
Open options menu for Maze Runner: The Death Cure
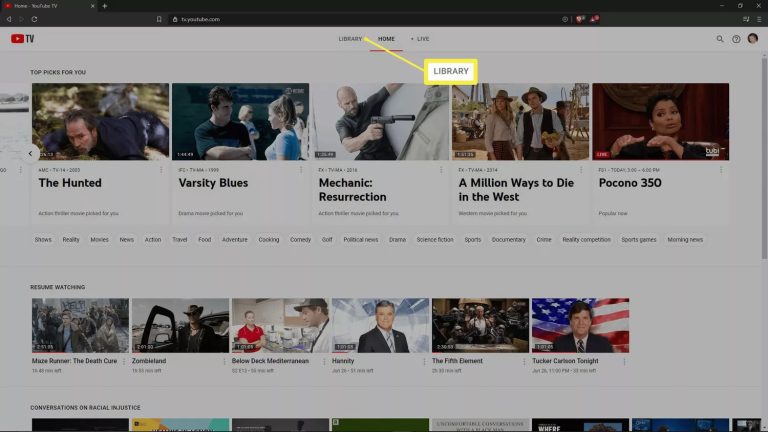[x=124, y=361]
